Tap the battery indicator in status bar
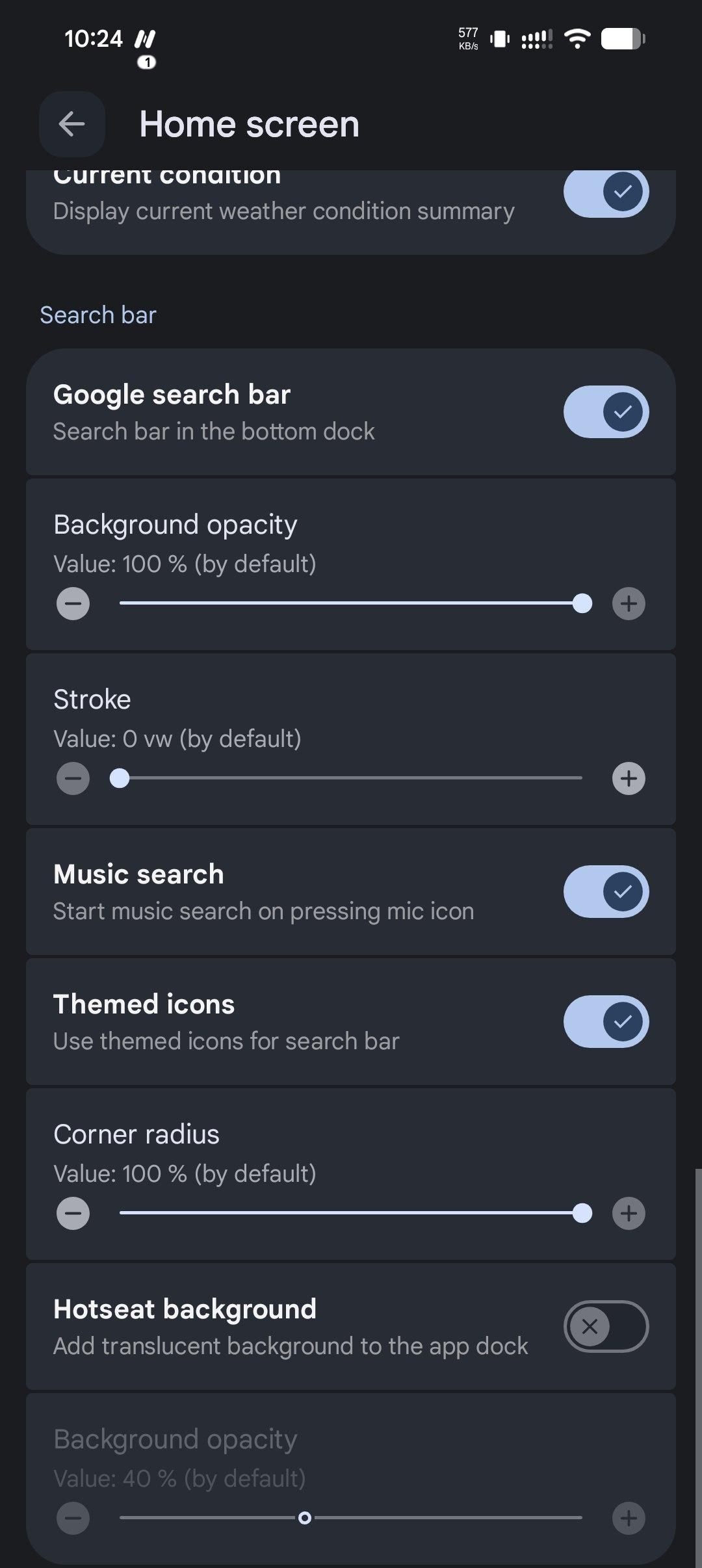Screen dimensions: 702x1568 [622, 39]
